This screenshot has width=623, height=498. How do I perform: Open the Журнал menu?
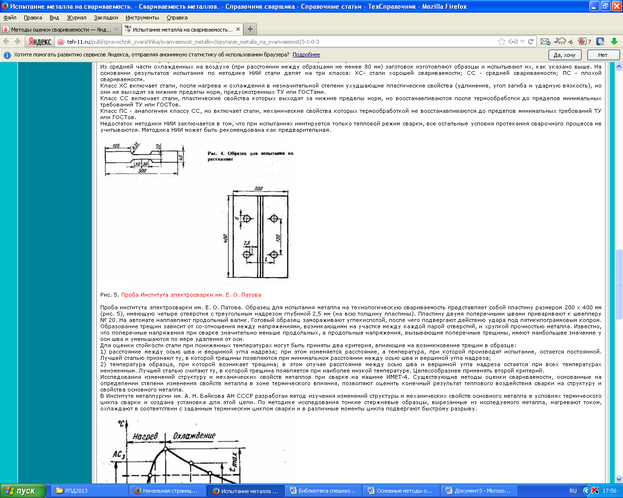[x=76, y=17]
